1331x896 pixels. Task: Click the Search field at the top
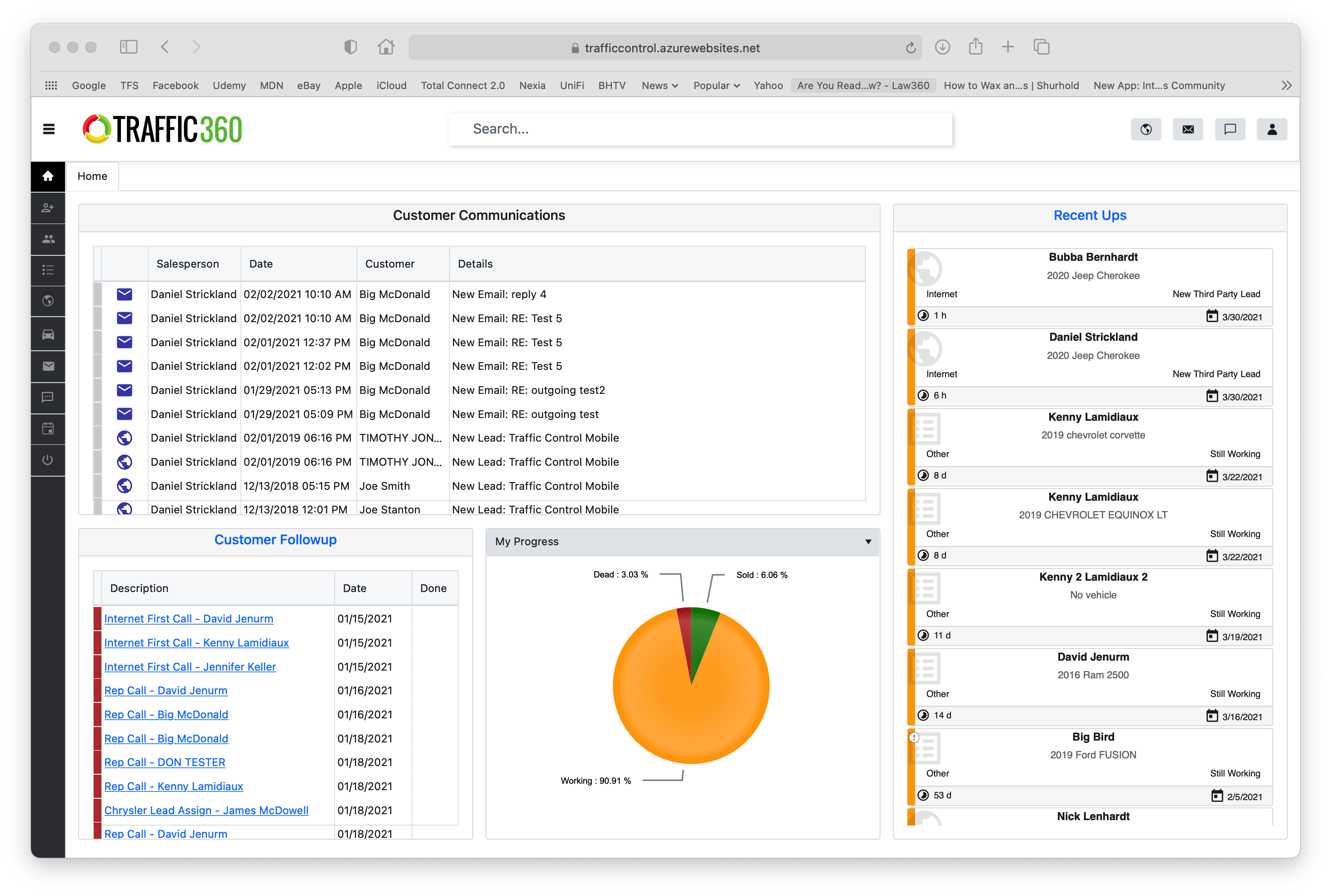[701, 129]
